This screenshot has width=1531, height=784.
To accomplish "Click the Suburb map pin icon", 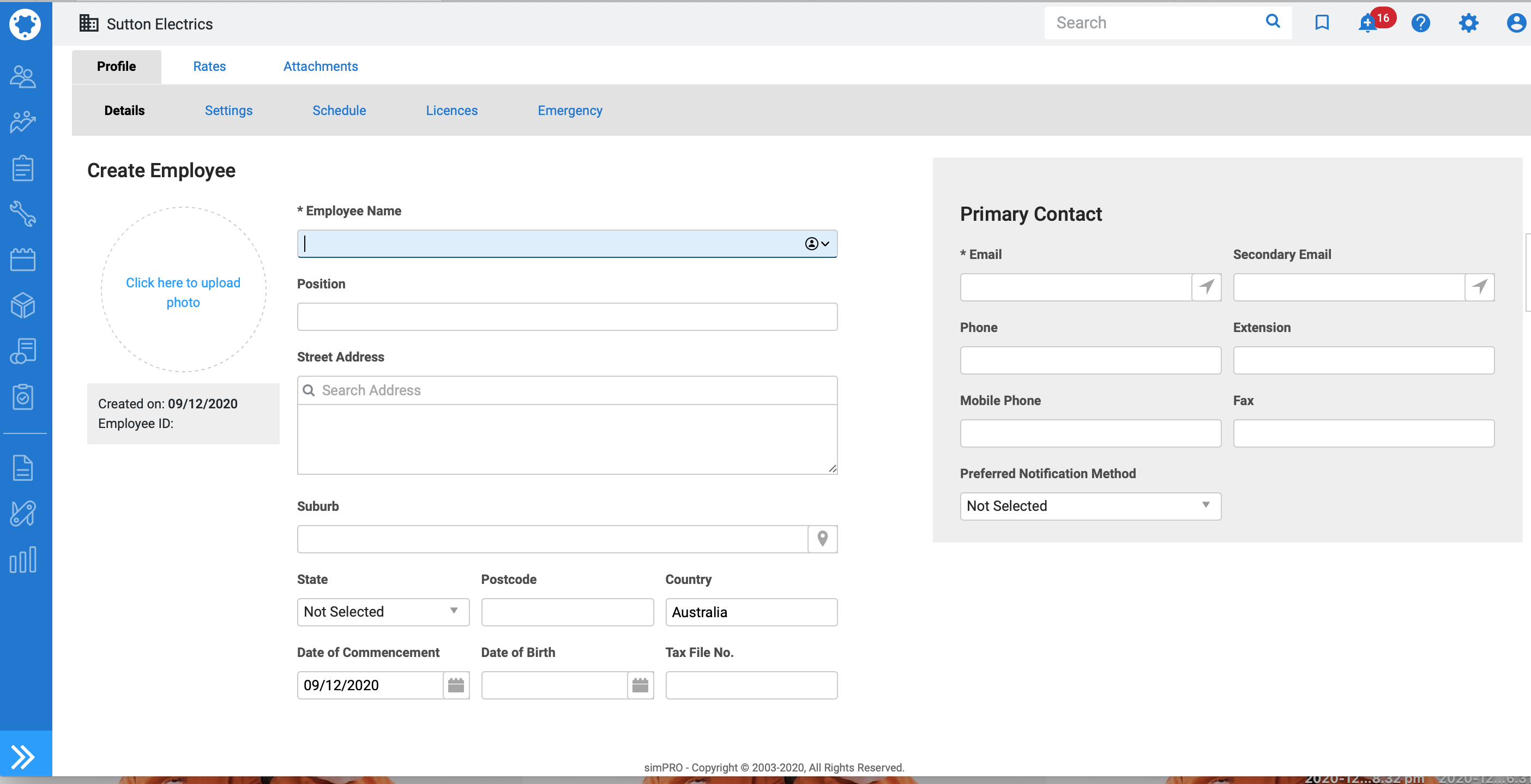I will (x=823, y=539).
